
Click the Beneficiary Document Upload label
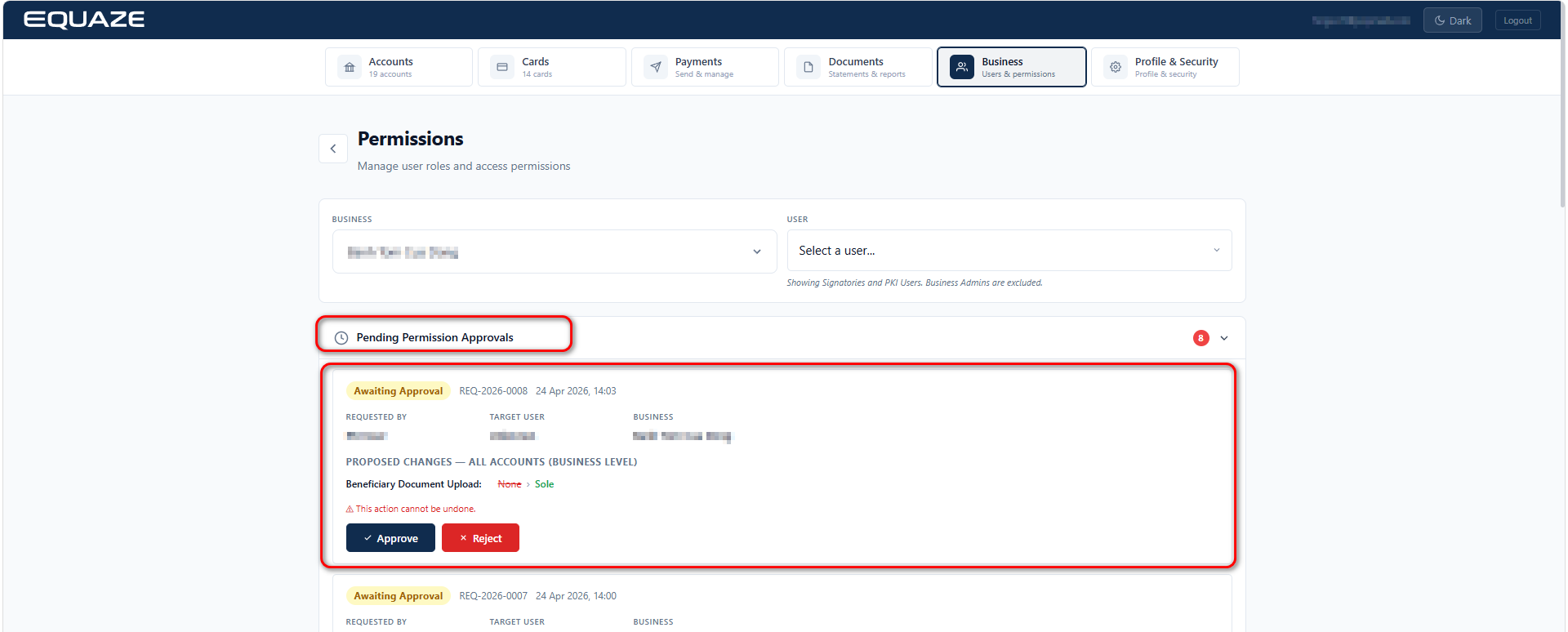click(414, 484)
